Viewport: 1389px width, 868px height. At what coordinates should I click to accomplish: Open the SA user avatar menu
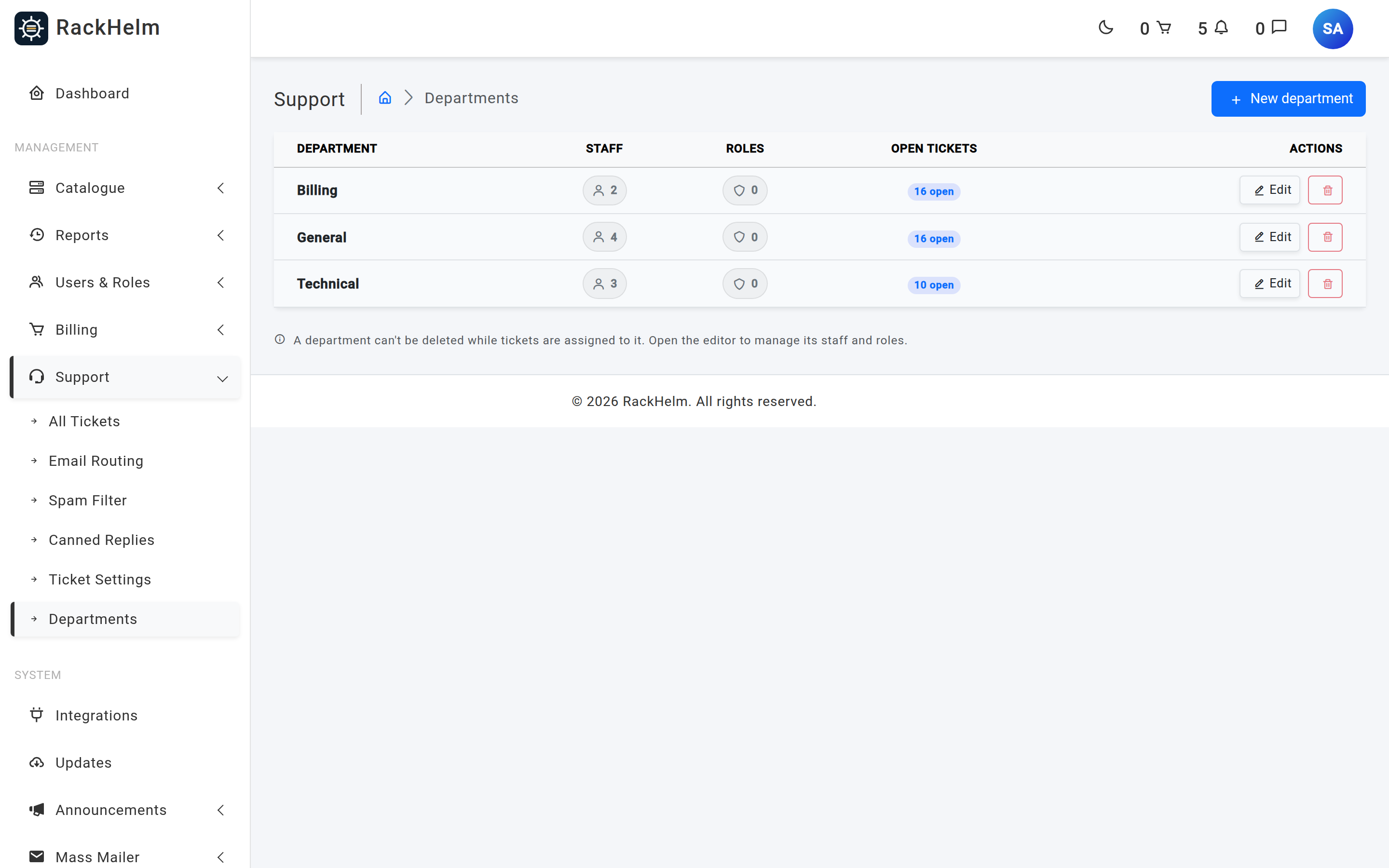[1332, 29]
